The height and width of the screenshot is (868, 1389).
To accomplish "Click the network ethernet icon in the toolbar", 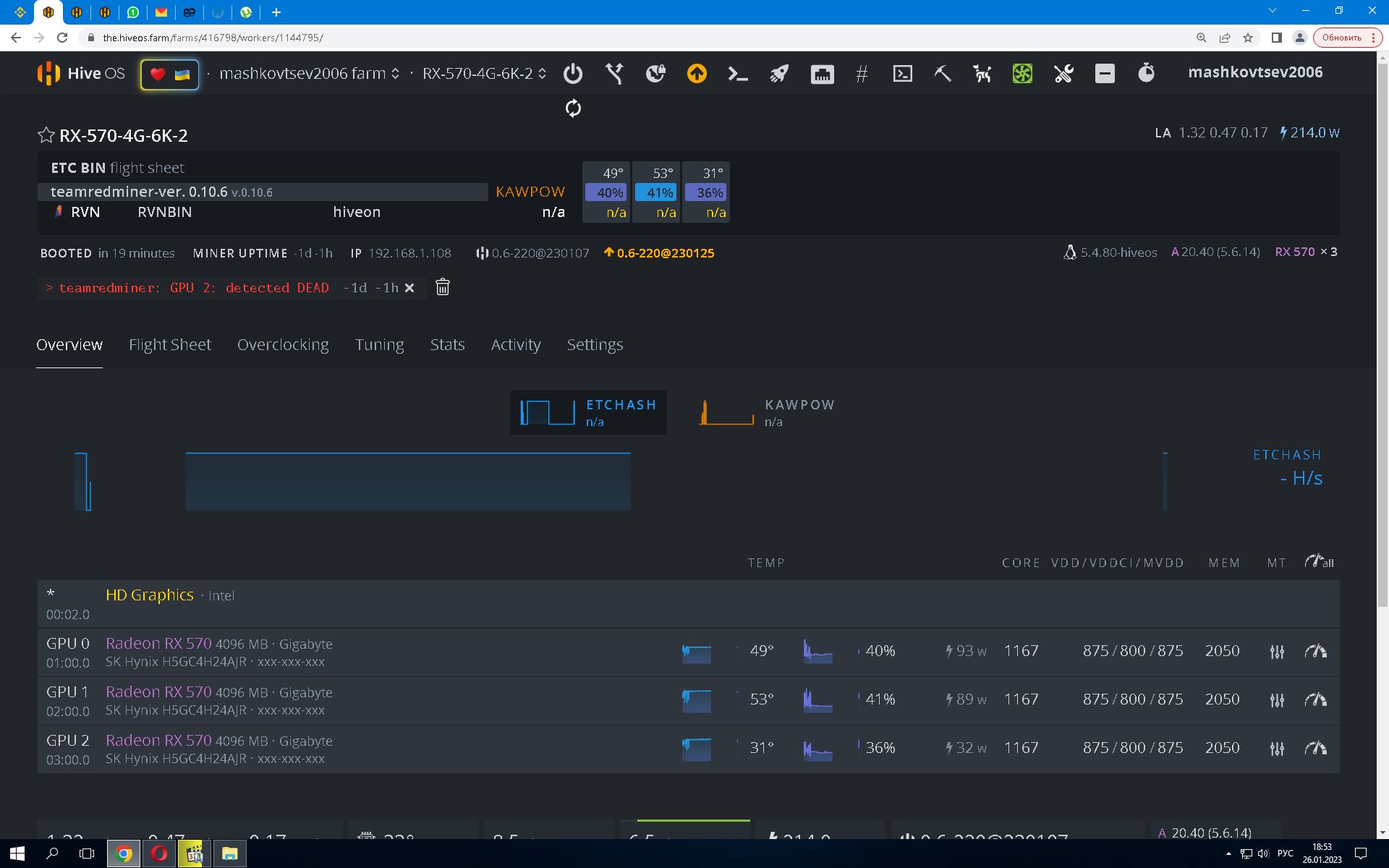I will (822, 73).
